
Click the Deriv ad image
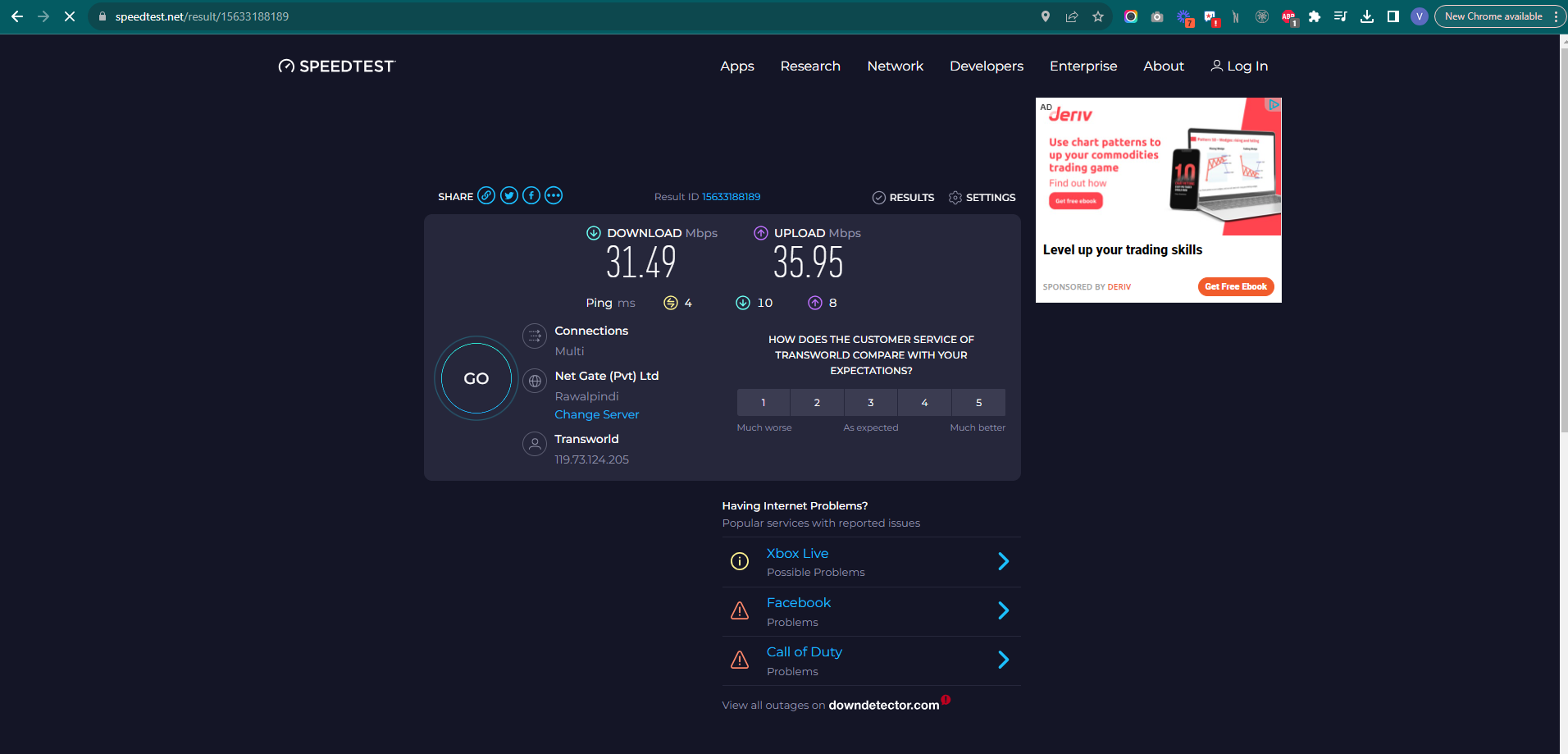[x=1159, y=167]
